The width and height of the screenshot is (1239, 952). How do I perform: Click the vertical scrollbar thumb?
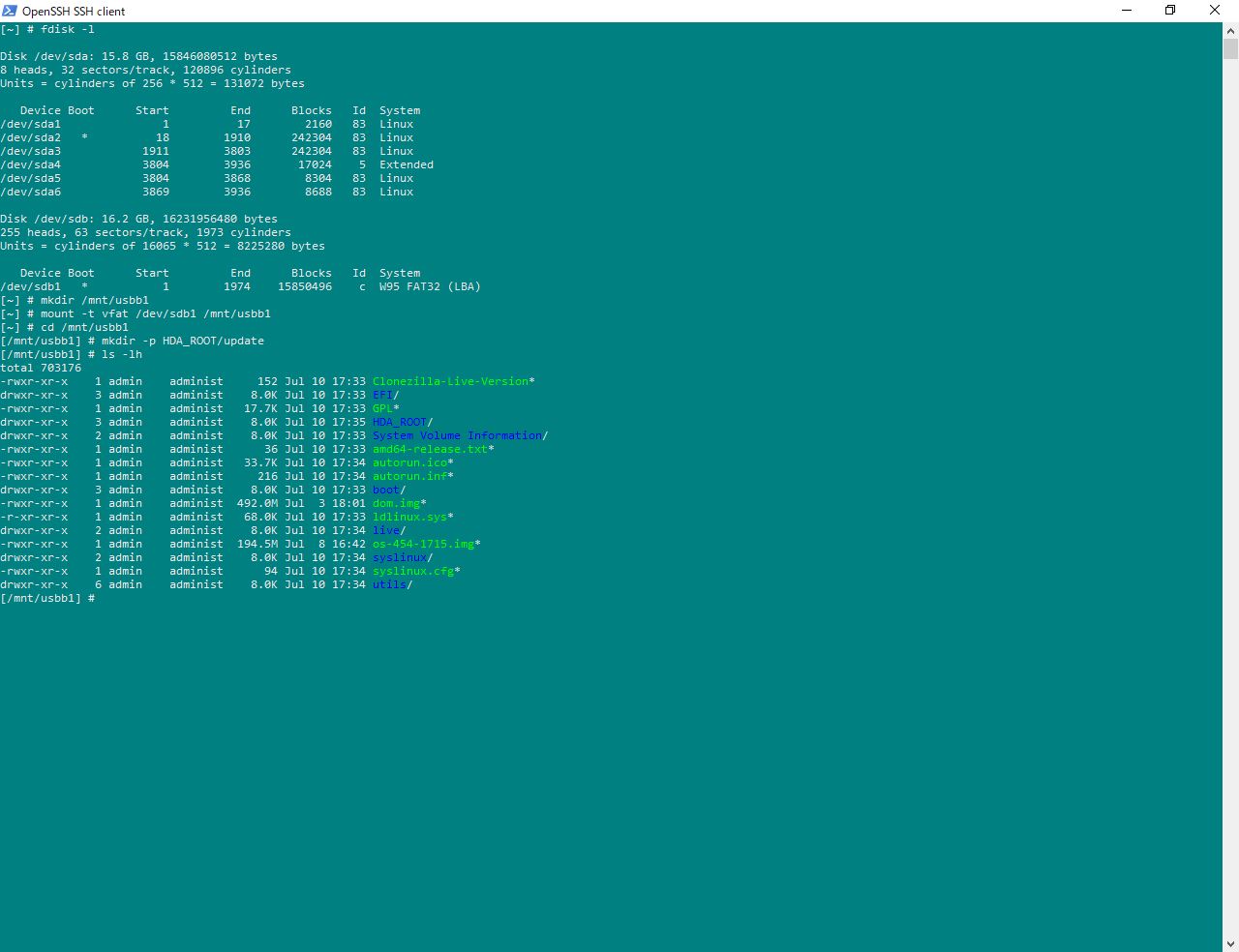(x=1230, y=49)
